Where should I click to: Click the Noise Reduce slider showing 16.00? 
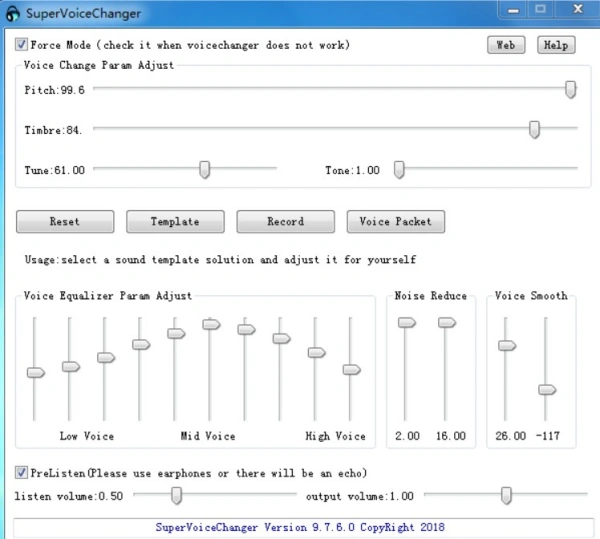[447, 323]
